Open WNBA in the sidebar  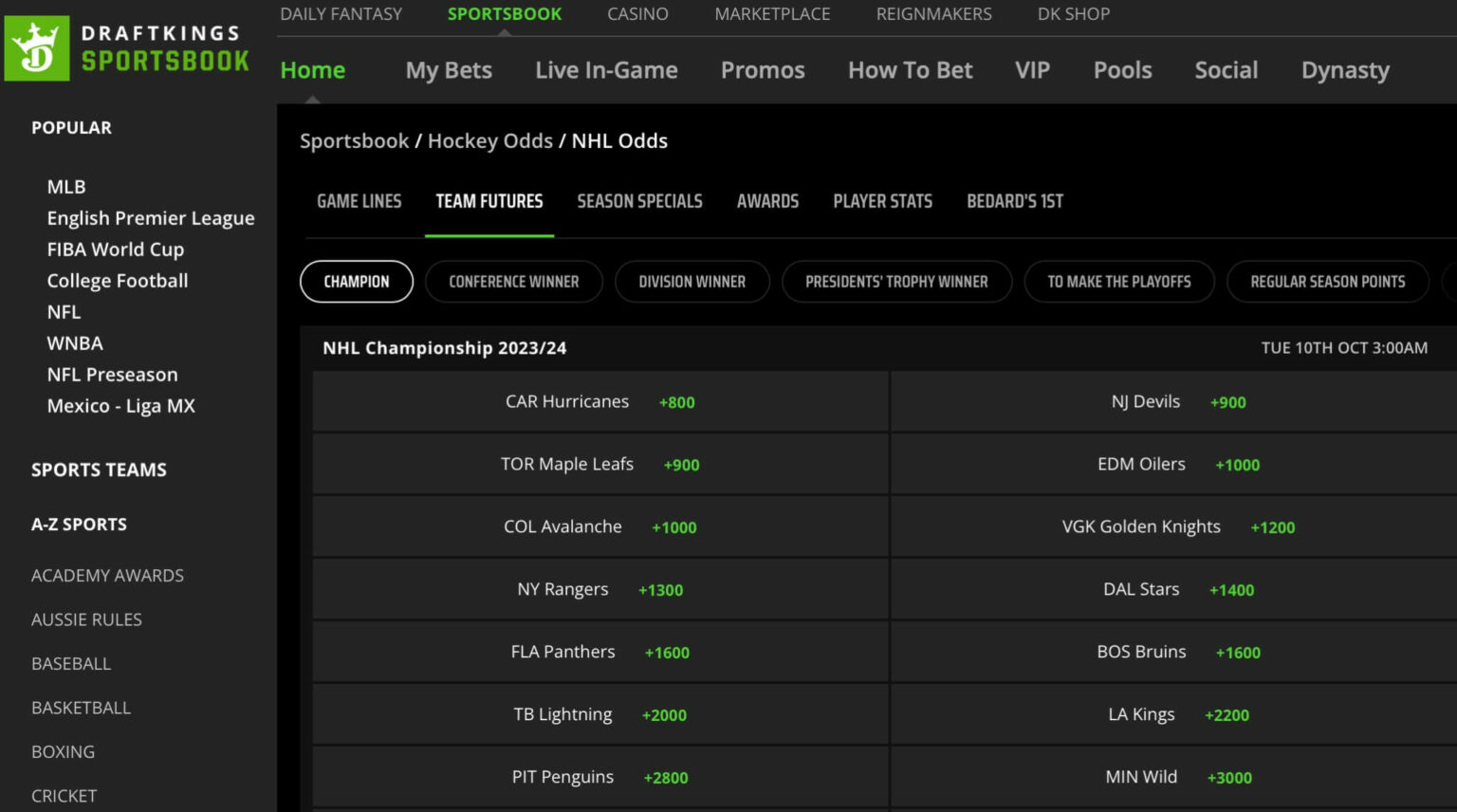[x=75, y=343]
